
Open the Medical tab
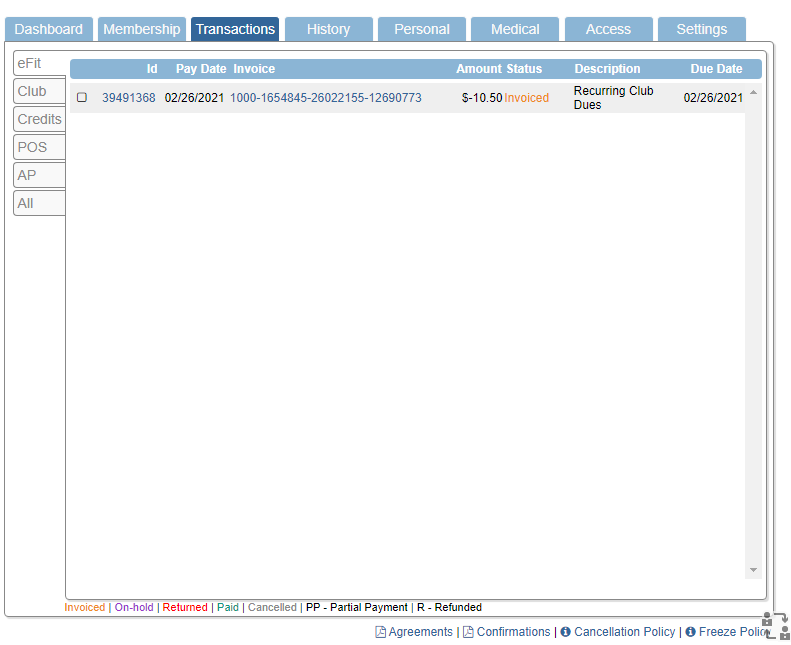(x=515, y=29)
